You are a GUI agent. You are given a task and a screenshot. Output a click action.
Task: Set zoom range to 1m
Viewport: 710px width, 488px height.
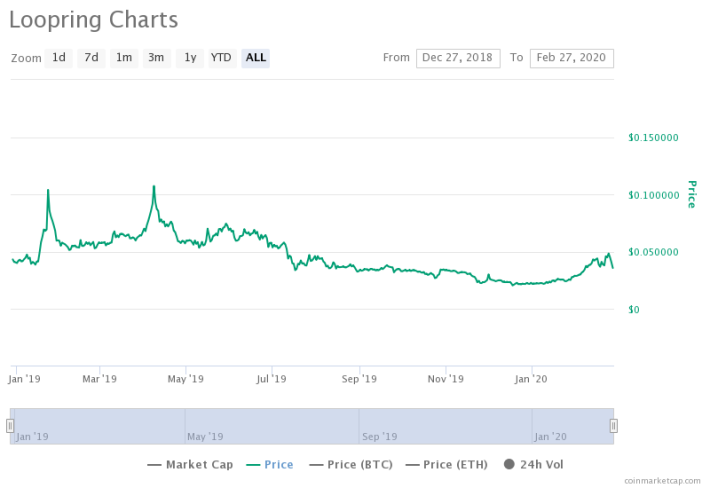click(x=124, y=58)
